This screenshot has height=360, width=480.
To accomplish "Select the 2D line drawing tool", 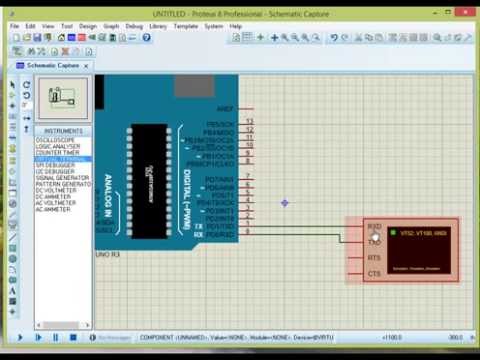I will (x=12, y=237).
